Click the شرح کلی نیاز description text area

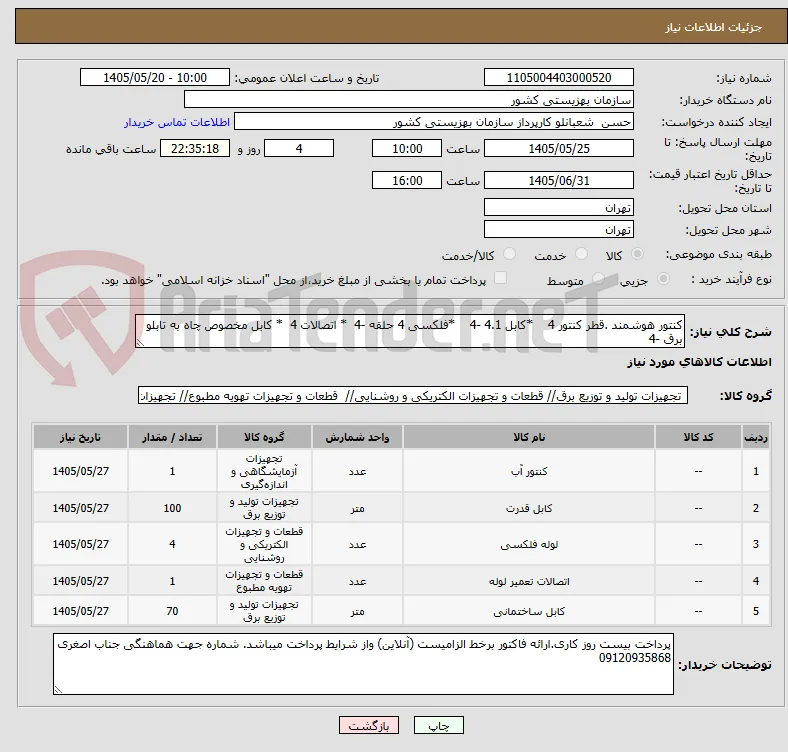pyautogui.click(x=410, y=331)
